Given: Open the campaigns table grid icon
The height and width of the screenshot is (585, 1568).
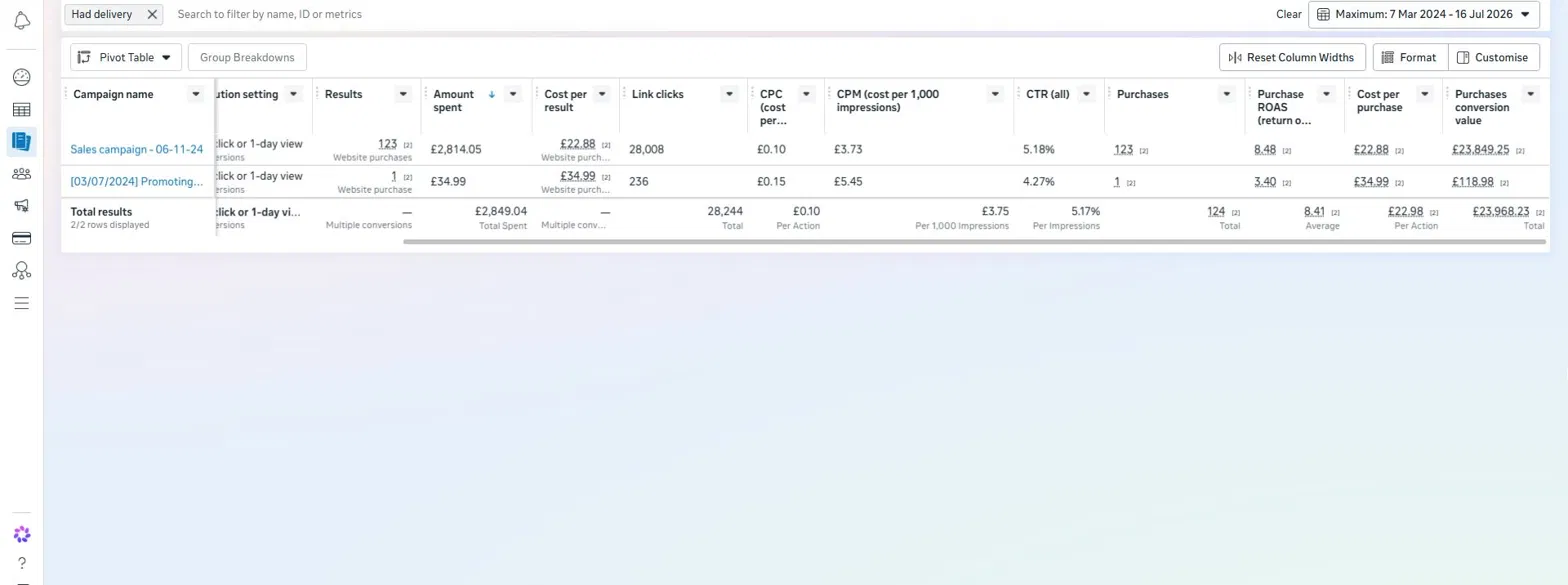Looking at the screenshot, I should [x=22, y=109].
